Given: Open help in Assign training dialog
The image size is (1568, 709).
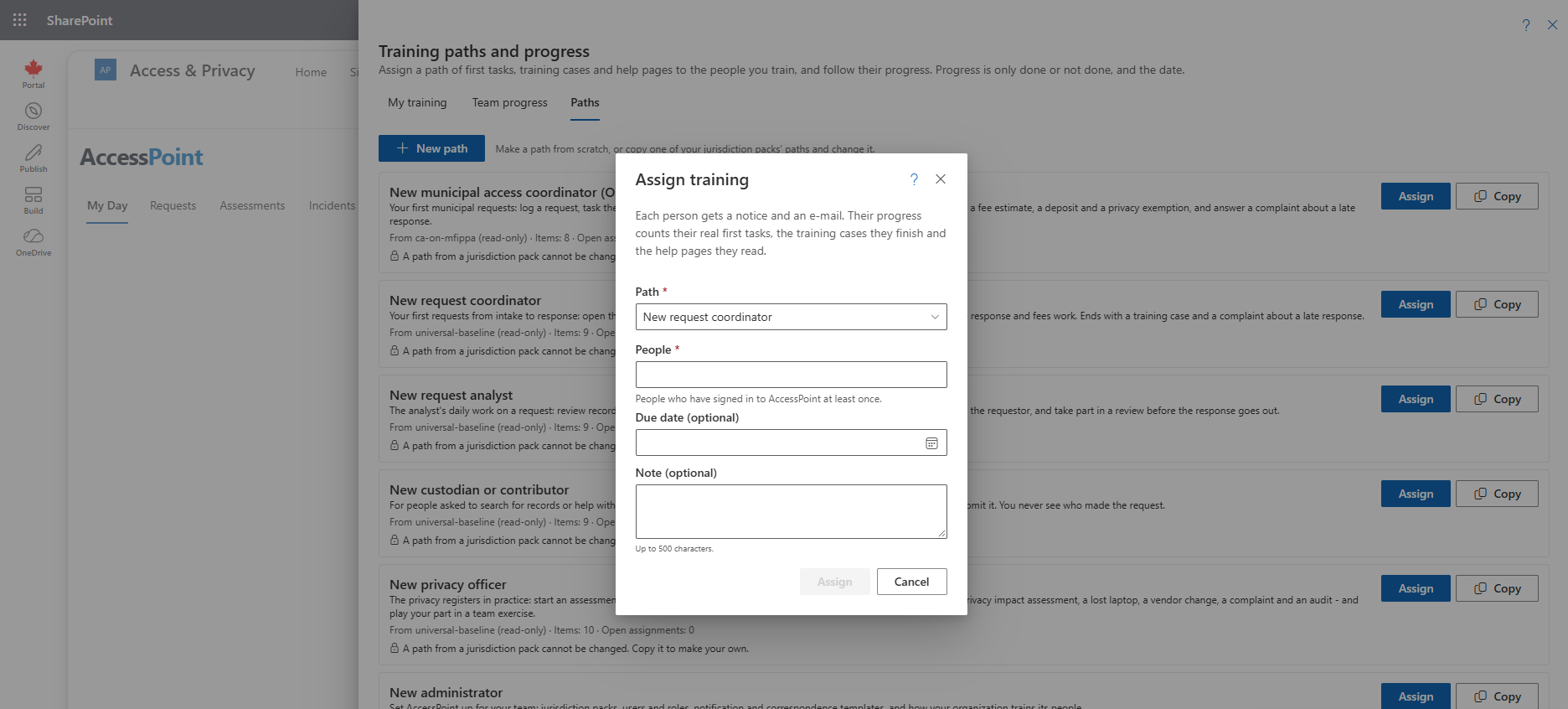Looking at the screenshot, I should [914, 179].
